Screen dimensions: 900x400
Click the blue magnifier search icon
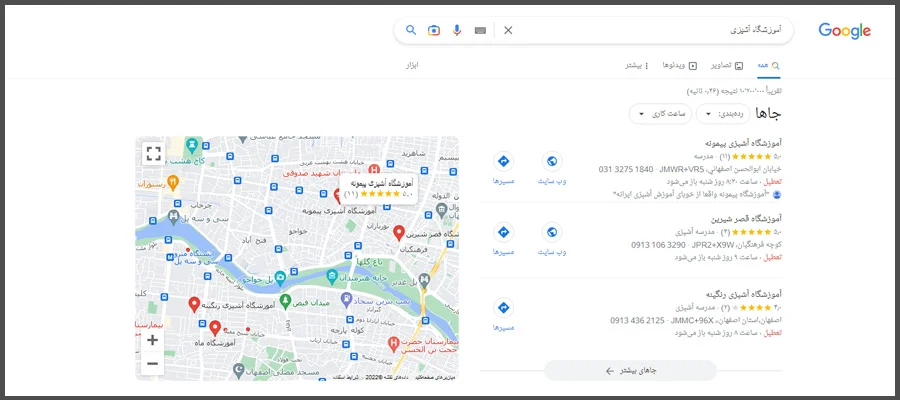pos(411,30)
